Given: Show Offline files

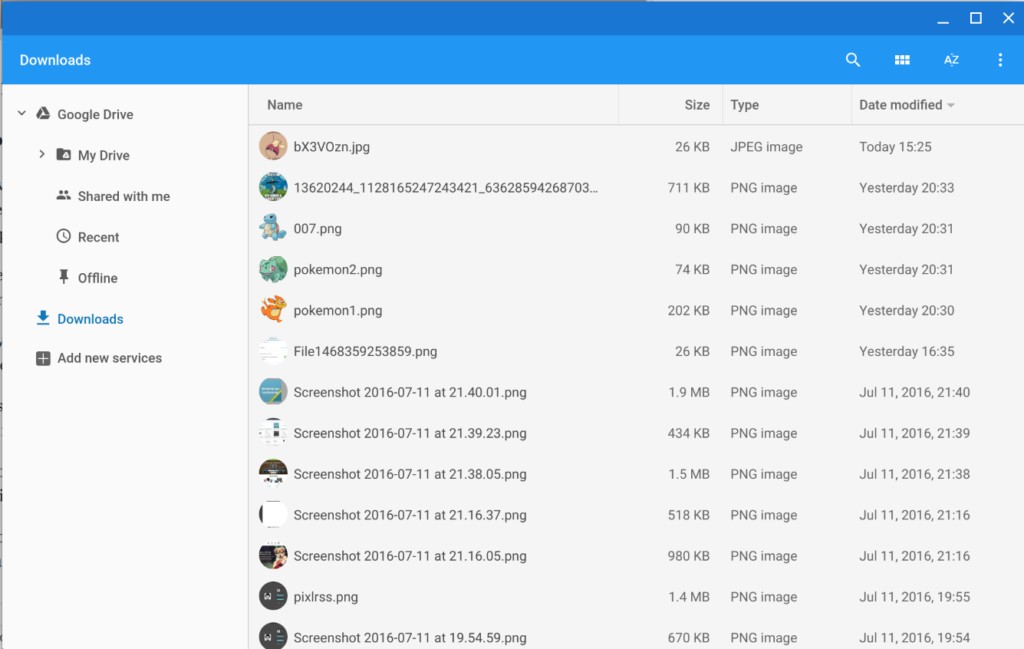Looking at the screenshot, I should click(x=97, y=278).
